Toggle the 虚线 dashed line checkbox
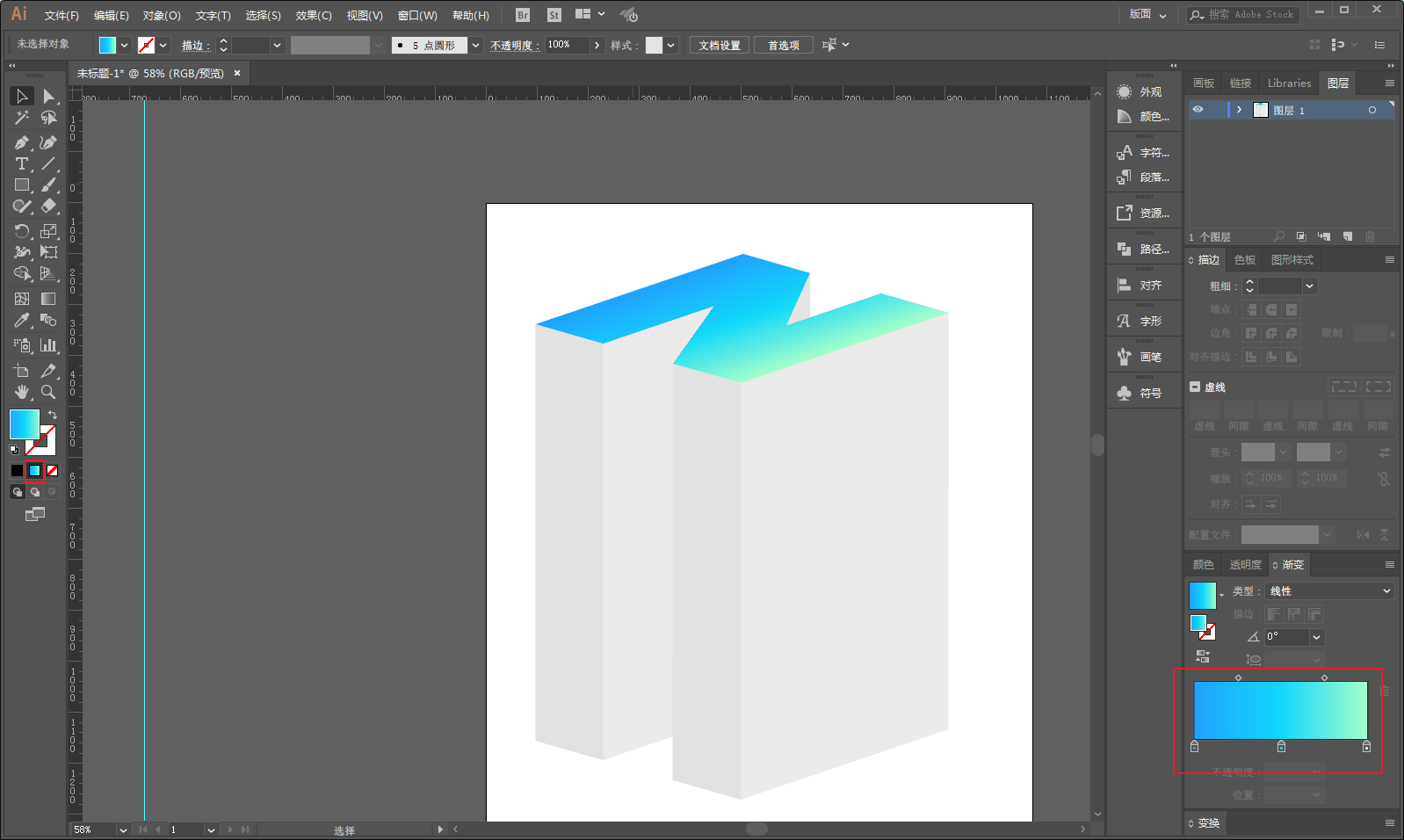 tap(1195, 387)
